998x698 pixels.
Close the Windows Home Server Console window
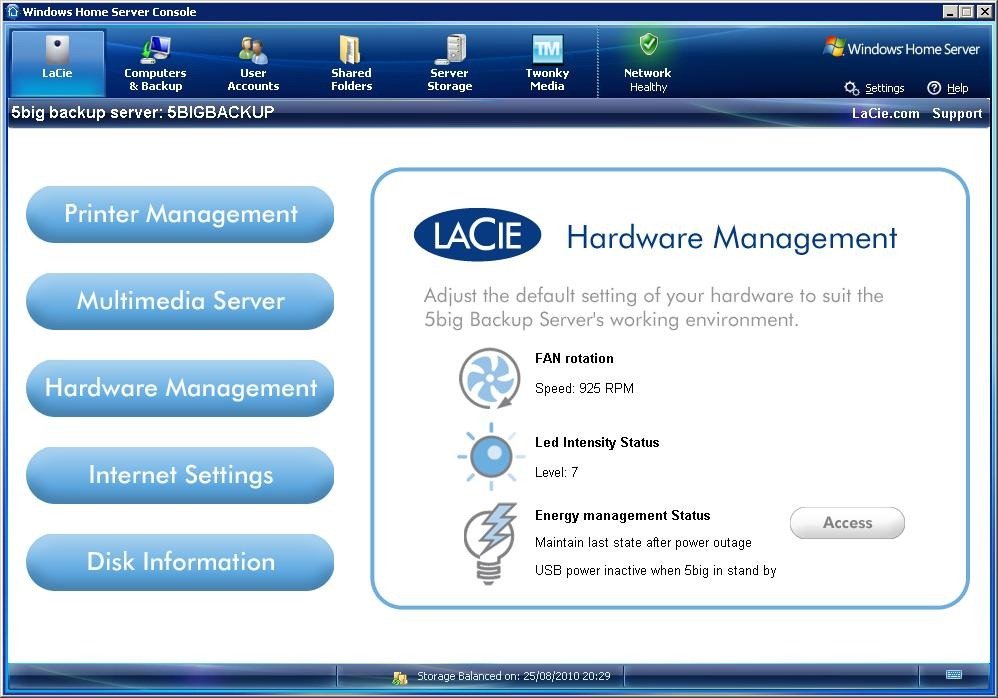click(x=984, y=11)
